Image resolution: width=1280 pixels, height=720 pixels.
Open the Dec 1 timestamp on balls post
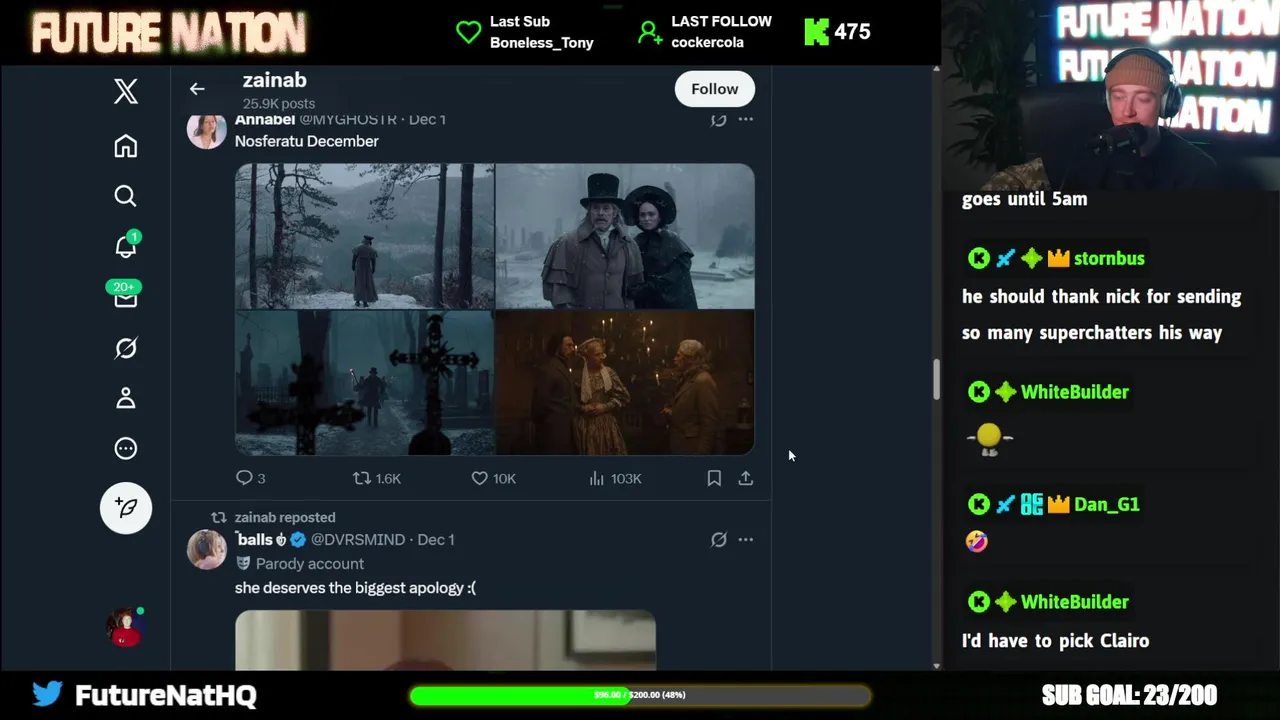pos(435,539)
